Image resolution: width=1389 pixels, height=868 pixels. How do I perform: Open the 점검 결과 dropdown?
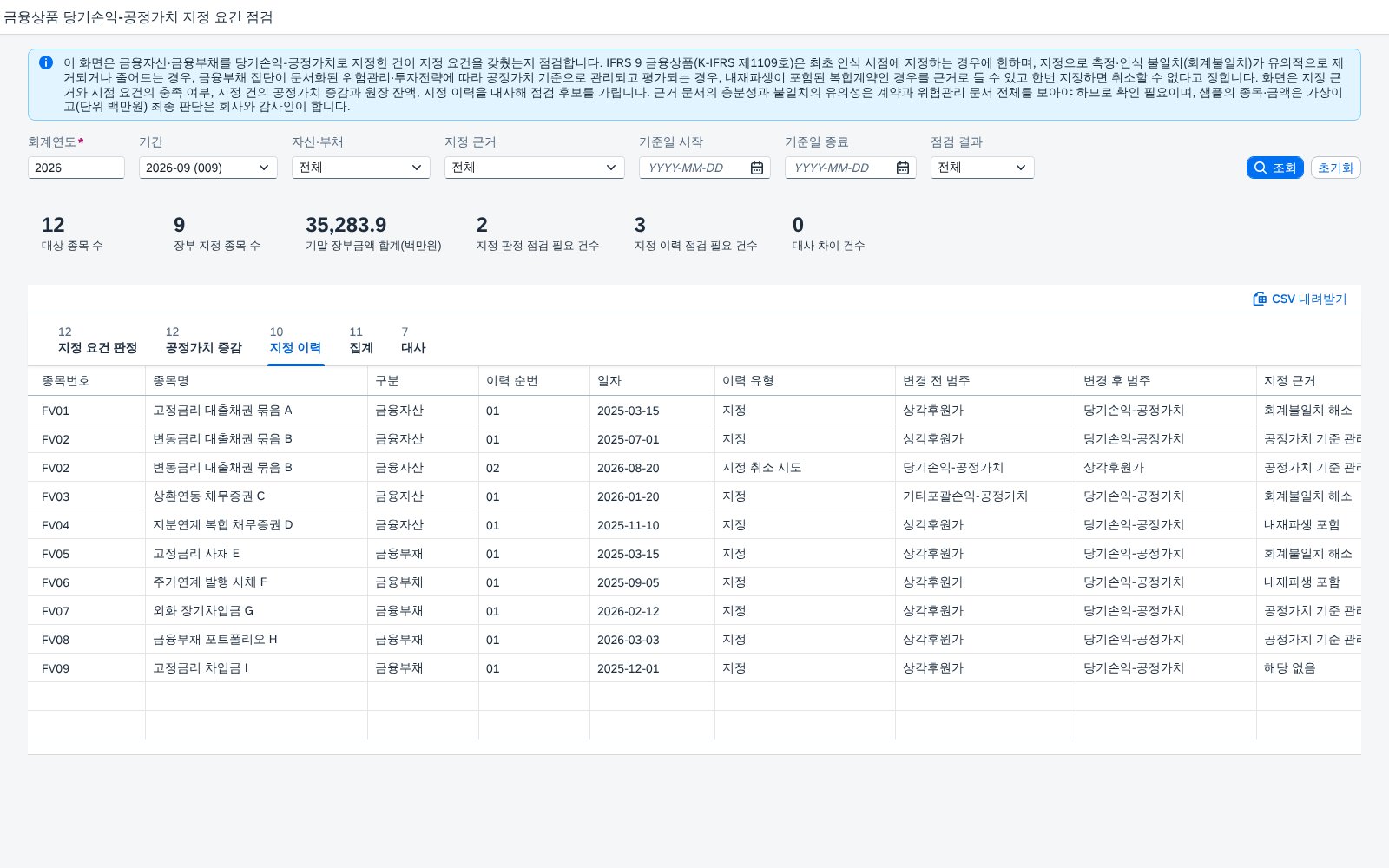click(x=983, y=168)
